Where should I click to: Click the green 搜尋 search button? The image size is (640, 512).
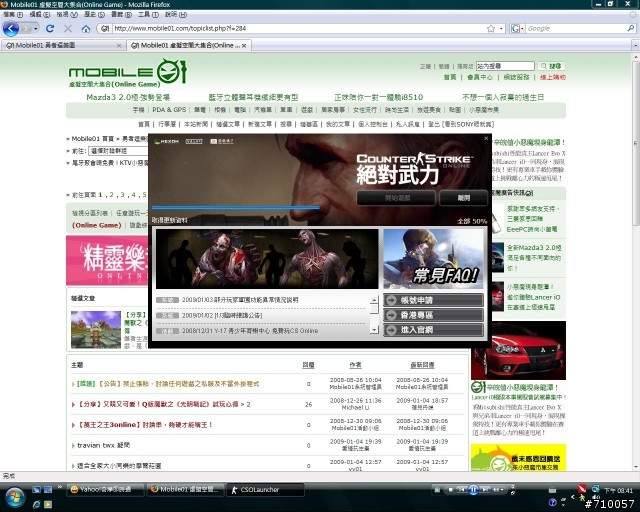pos(551,66)
